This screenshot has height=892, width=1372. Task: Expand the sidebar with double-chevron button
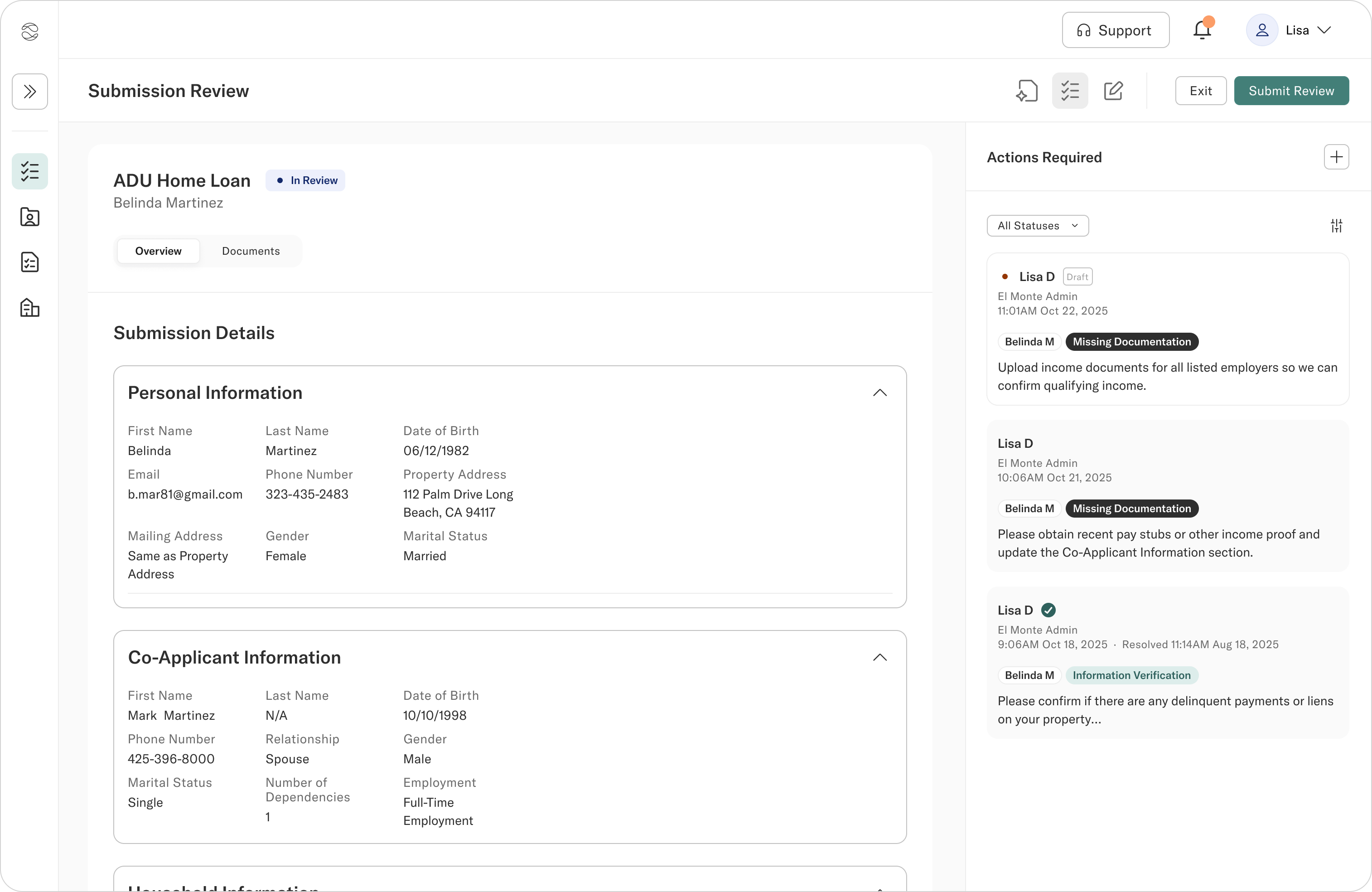pos(29,91)
